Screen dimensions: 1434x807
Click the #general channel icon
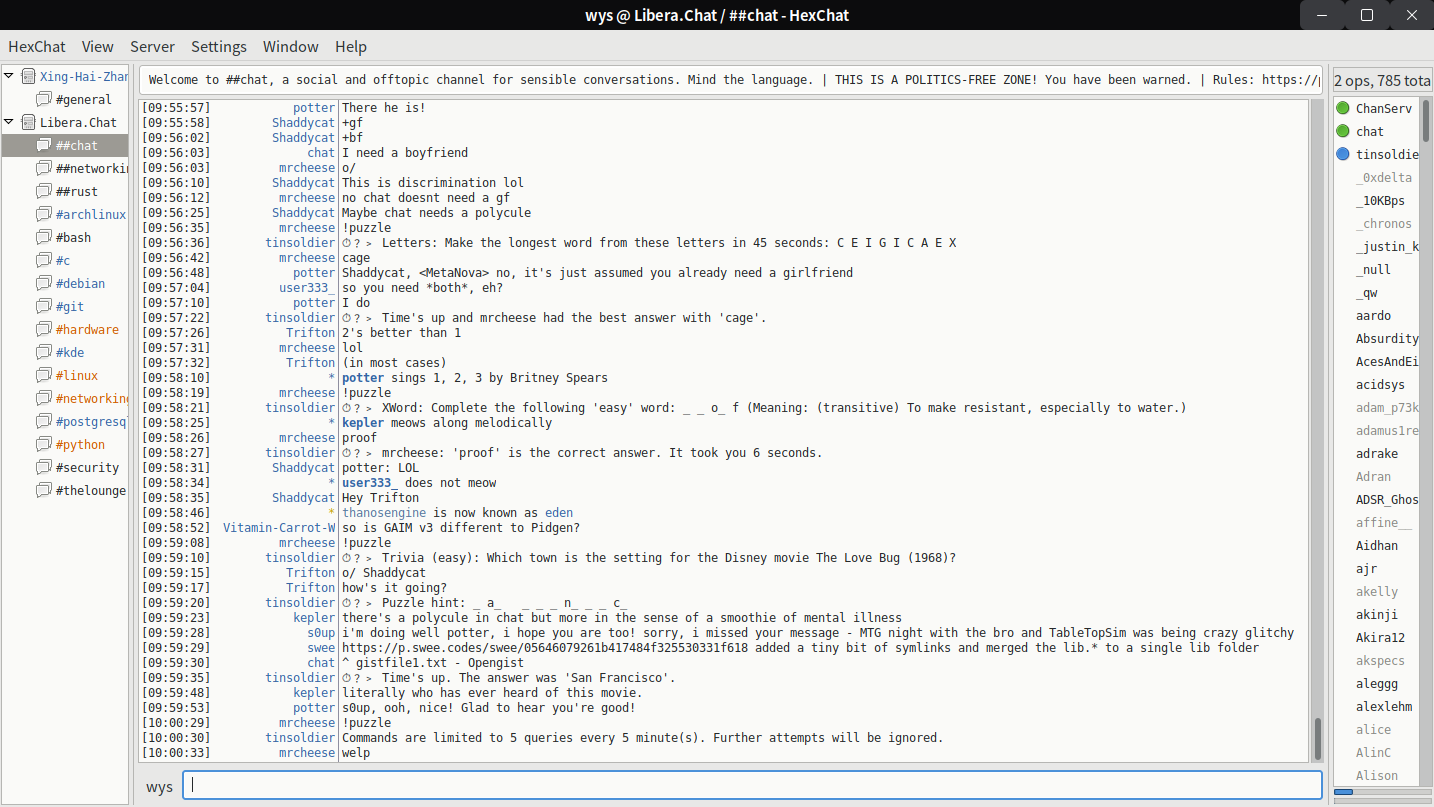[44, 100]
